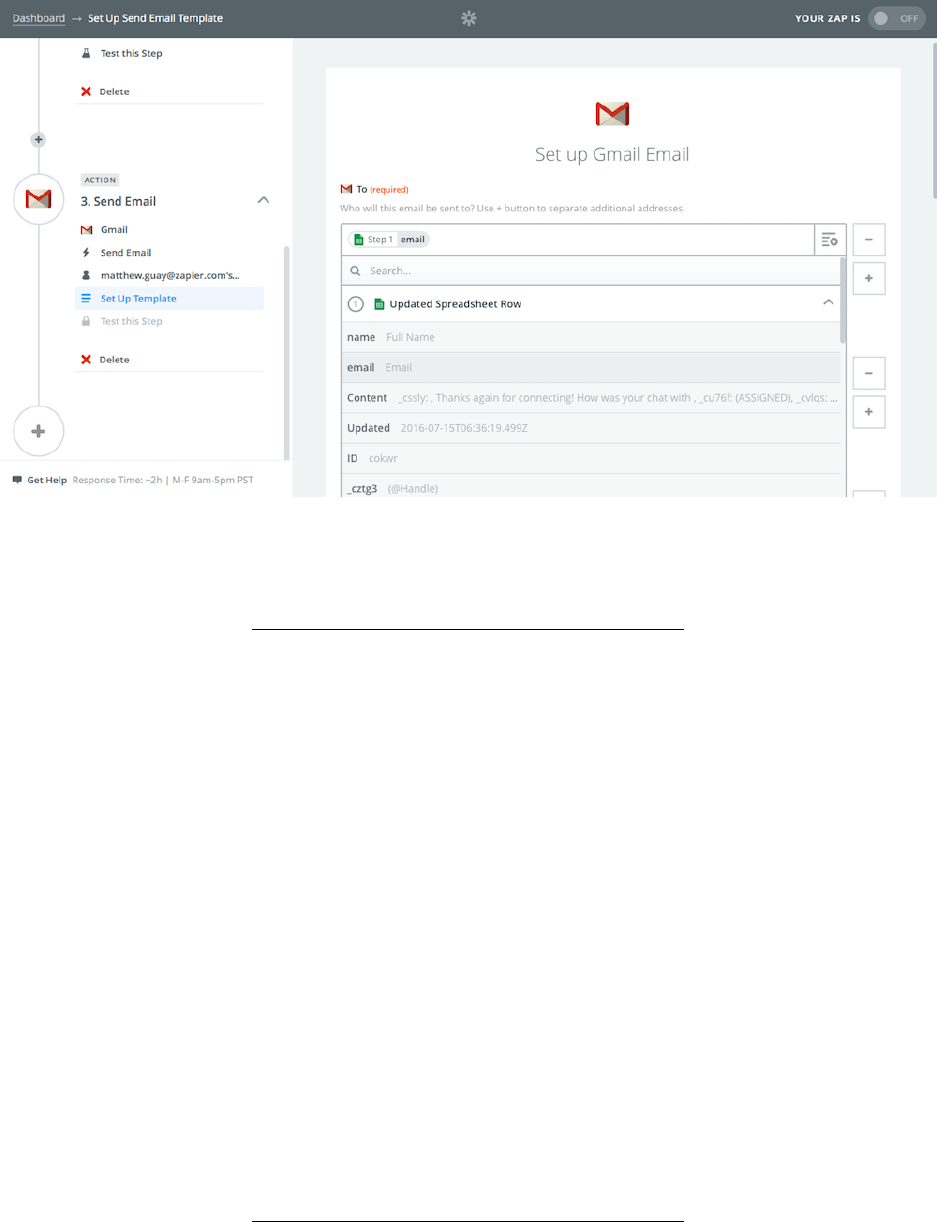Click the second minus button on right
This screenshot has height=1222, width=937.
868,373
